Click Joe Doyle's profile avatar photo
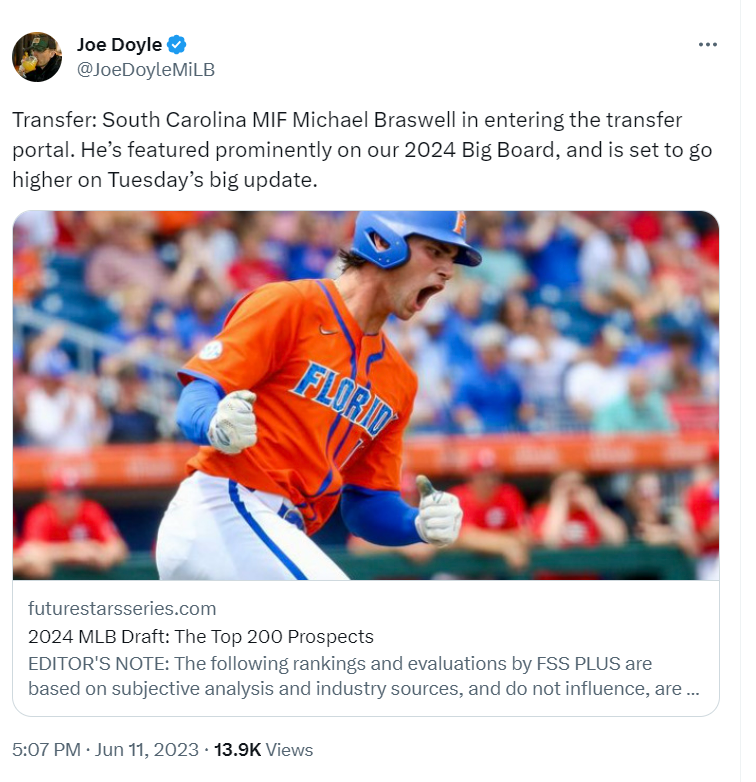Screen dimensions: 756x782 37,57
